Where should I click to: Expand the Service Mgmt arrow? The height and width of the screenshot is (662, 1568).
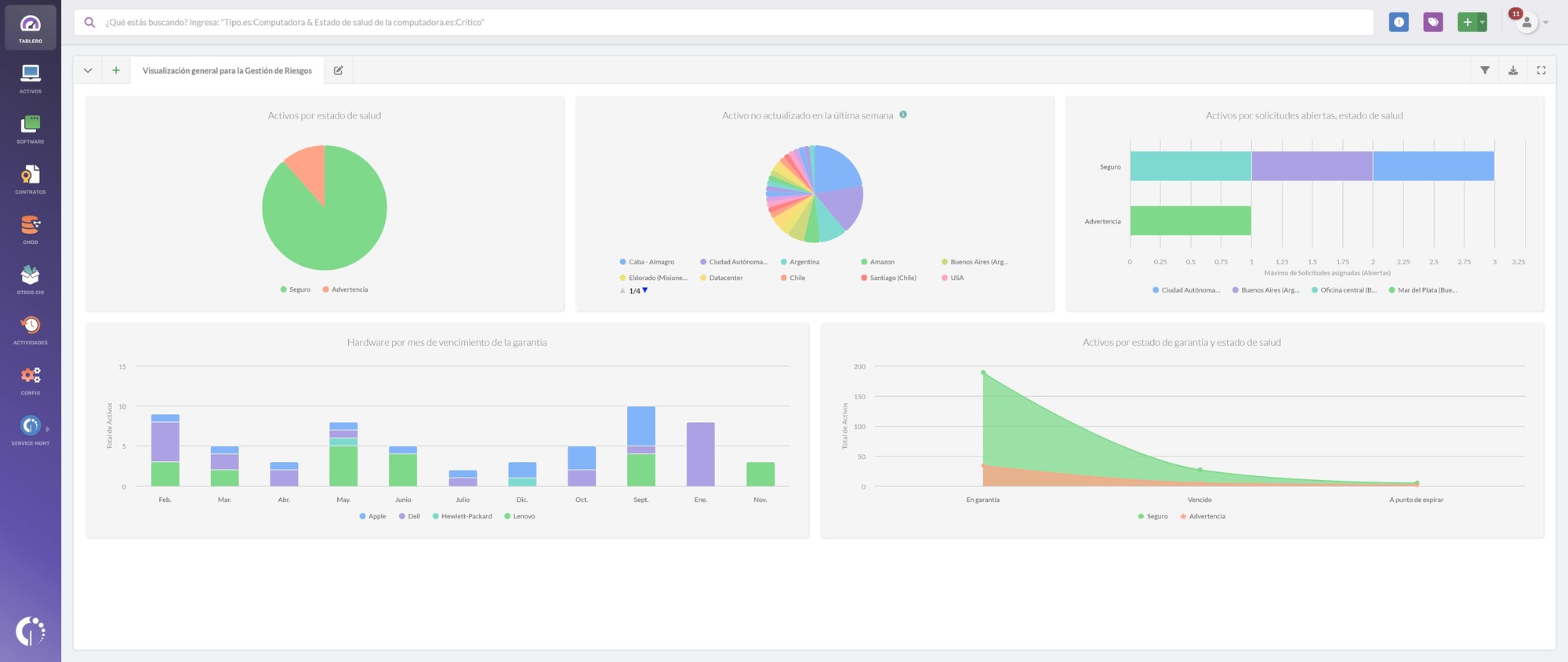pyautogui.click(x=48, y=429)
